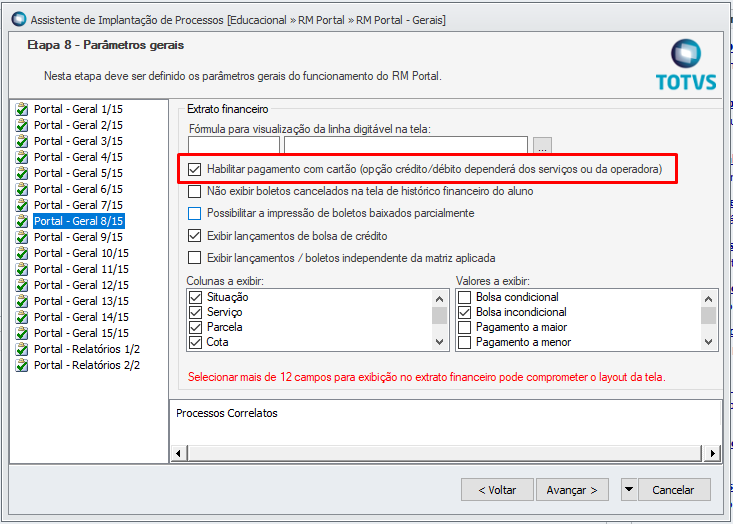Click up arrow of Colunas a exibir scrollbar

point(439,298)
